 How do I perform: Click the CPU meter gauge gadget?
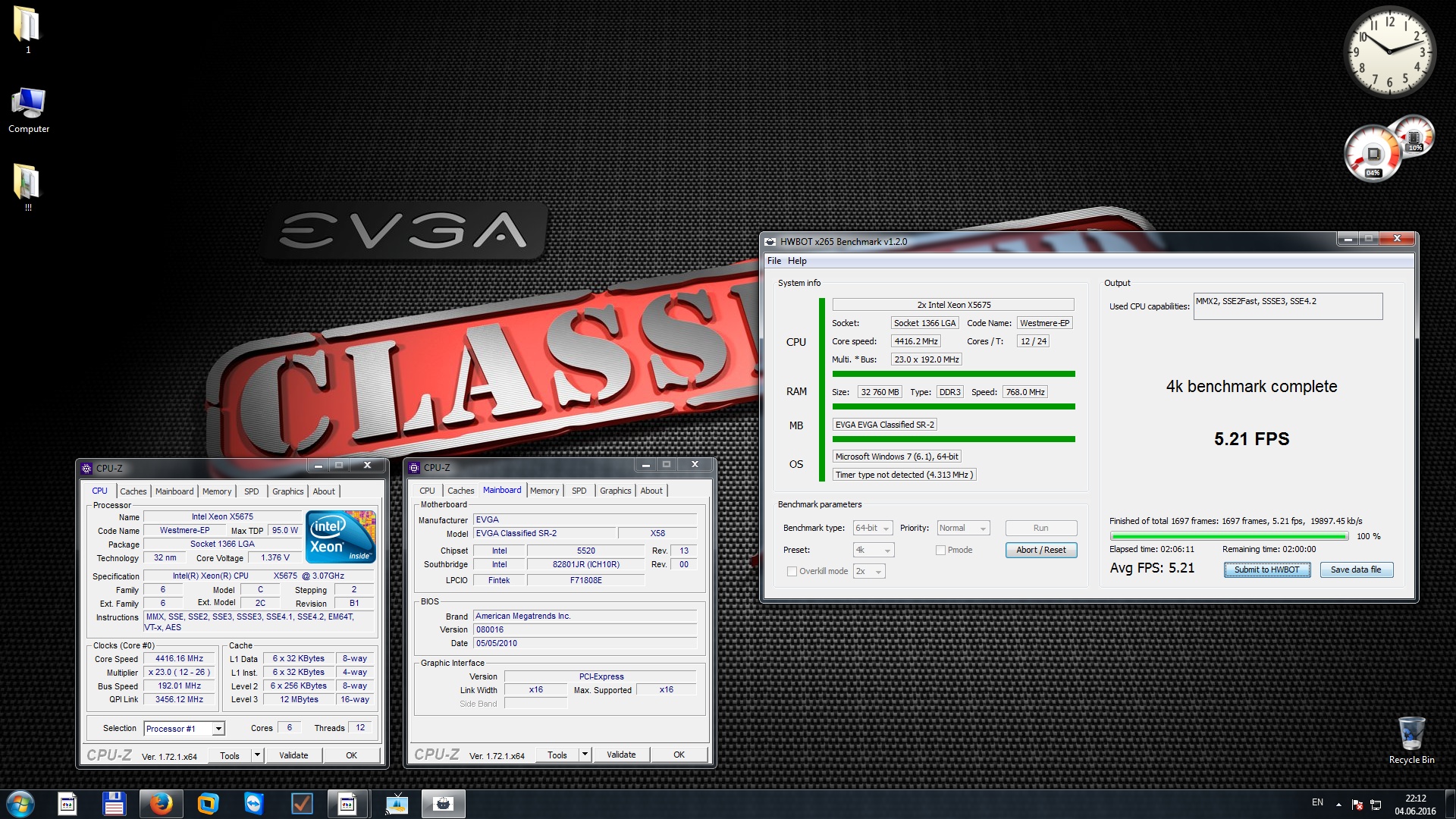tap(1373, 154)
